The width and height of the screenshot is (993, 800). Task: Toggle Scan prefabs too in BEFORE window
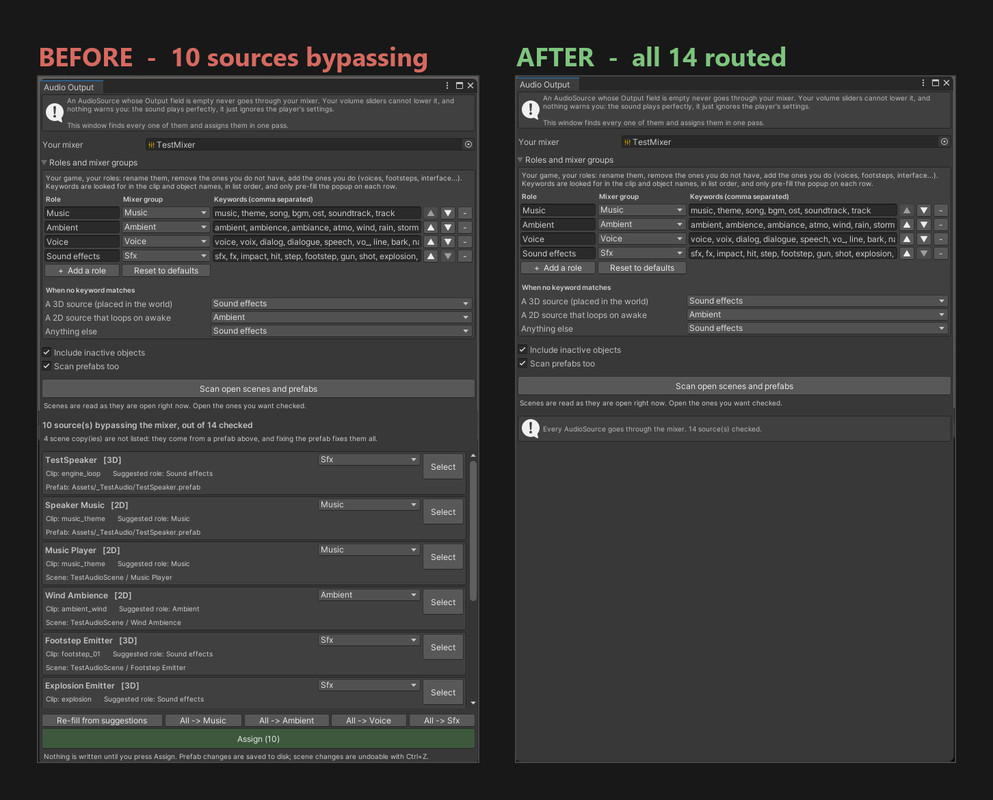47,366
